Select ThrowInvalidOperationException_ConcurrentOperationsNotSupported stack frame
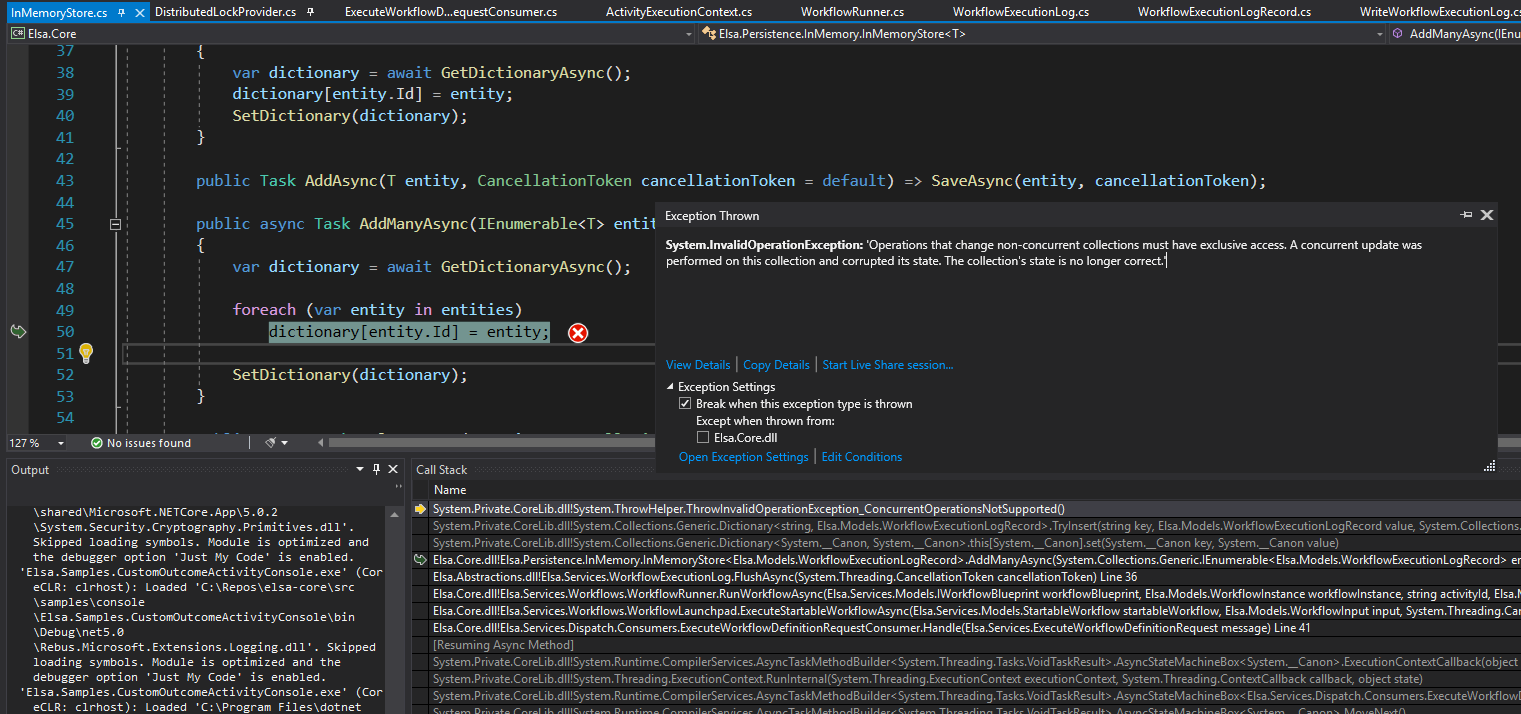 pos(749,509)
